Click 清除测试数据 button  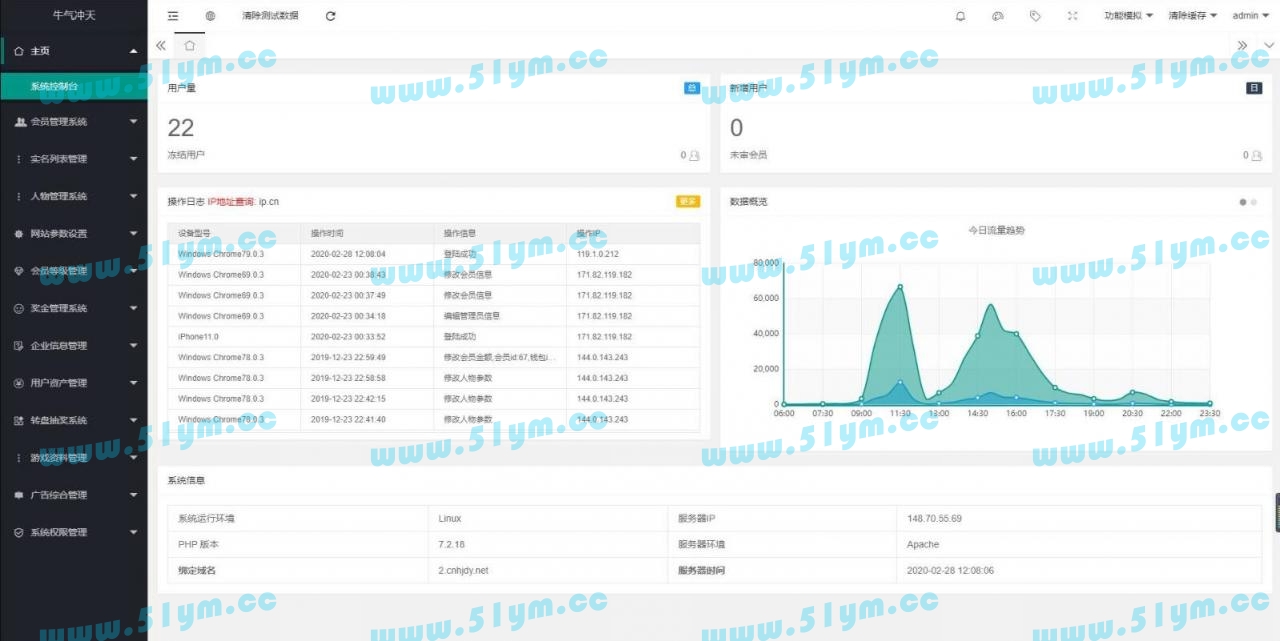(x=270, y=16)
